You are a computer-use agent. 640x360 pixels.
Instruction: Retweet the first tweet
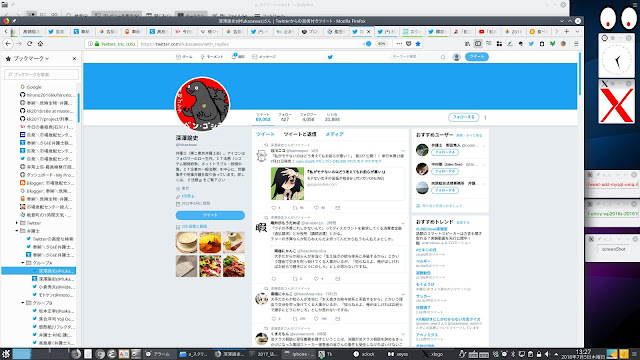295,208
